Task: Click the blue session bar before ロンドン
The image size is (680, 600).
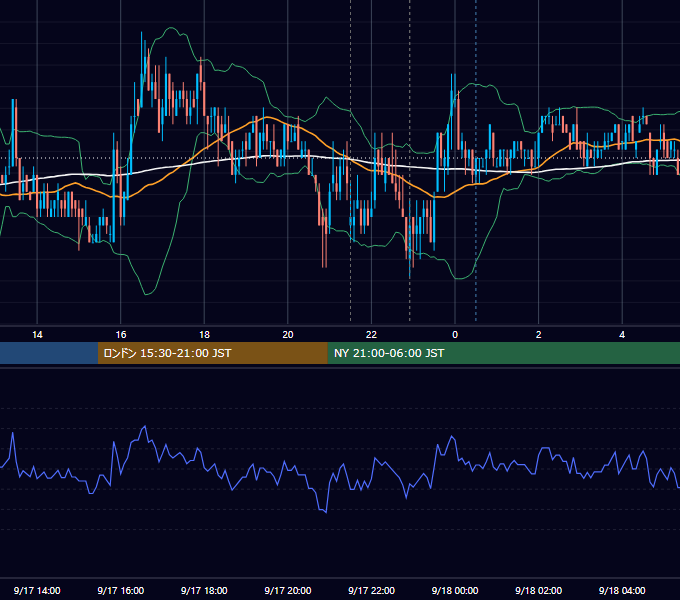Action: pos(49,353)
